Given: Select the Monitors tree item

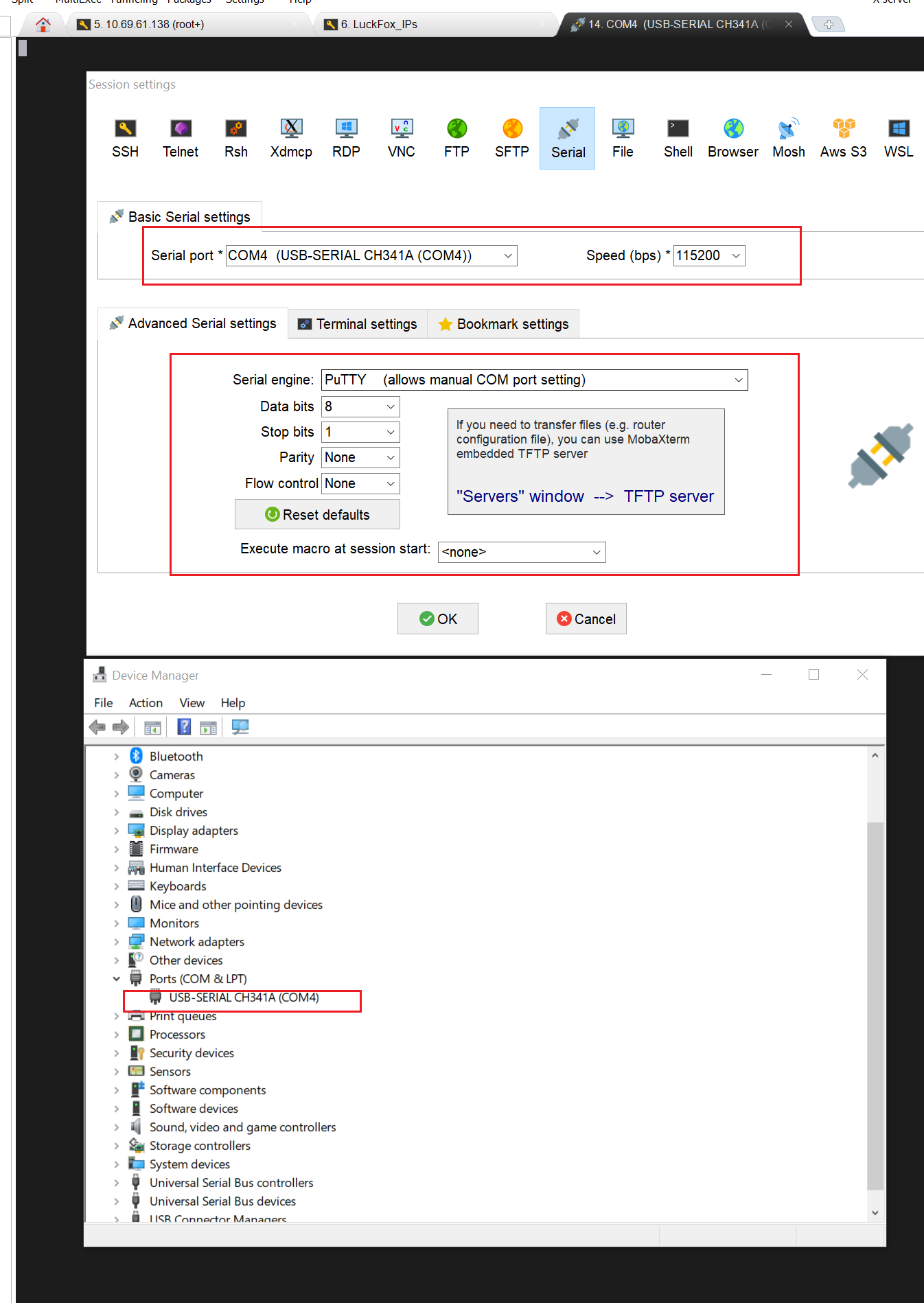Looking at the screenshot, I should click(x=174, y=923).
